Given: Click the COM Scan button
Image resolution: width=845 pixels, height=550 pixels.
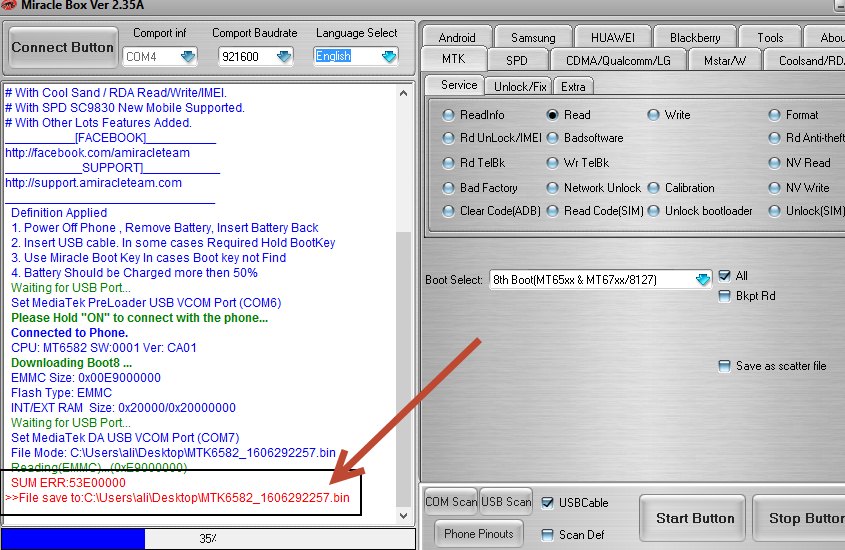Looking at the screenshot, I should (451, 502).
